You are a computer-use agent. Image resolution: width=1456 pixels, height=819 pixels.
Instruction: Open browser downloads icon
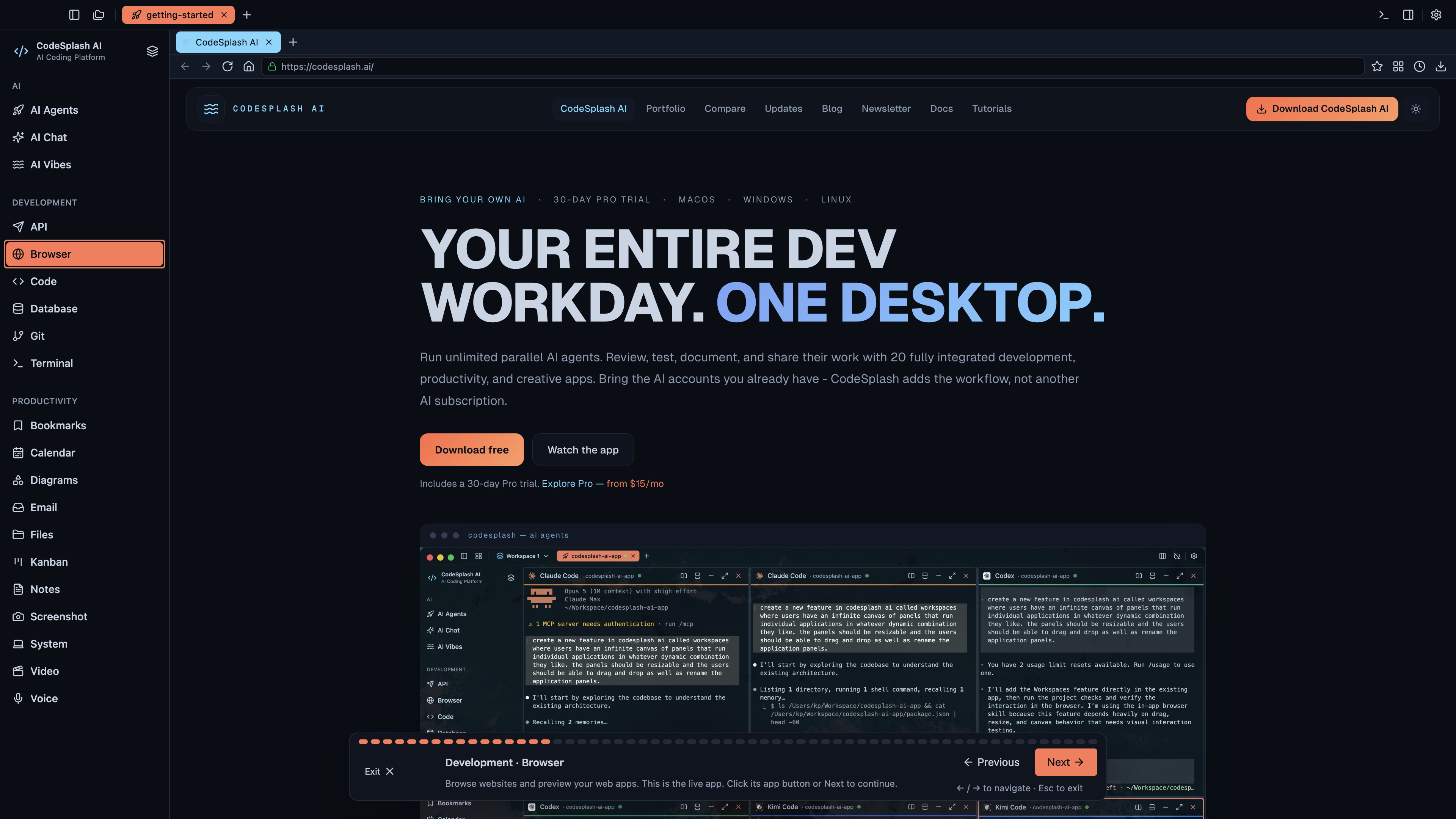tap(1441, 66)
